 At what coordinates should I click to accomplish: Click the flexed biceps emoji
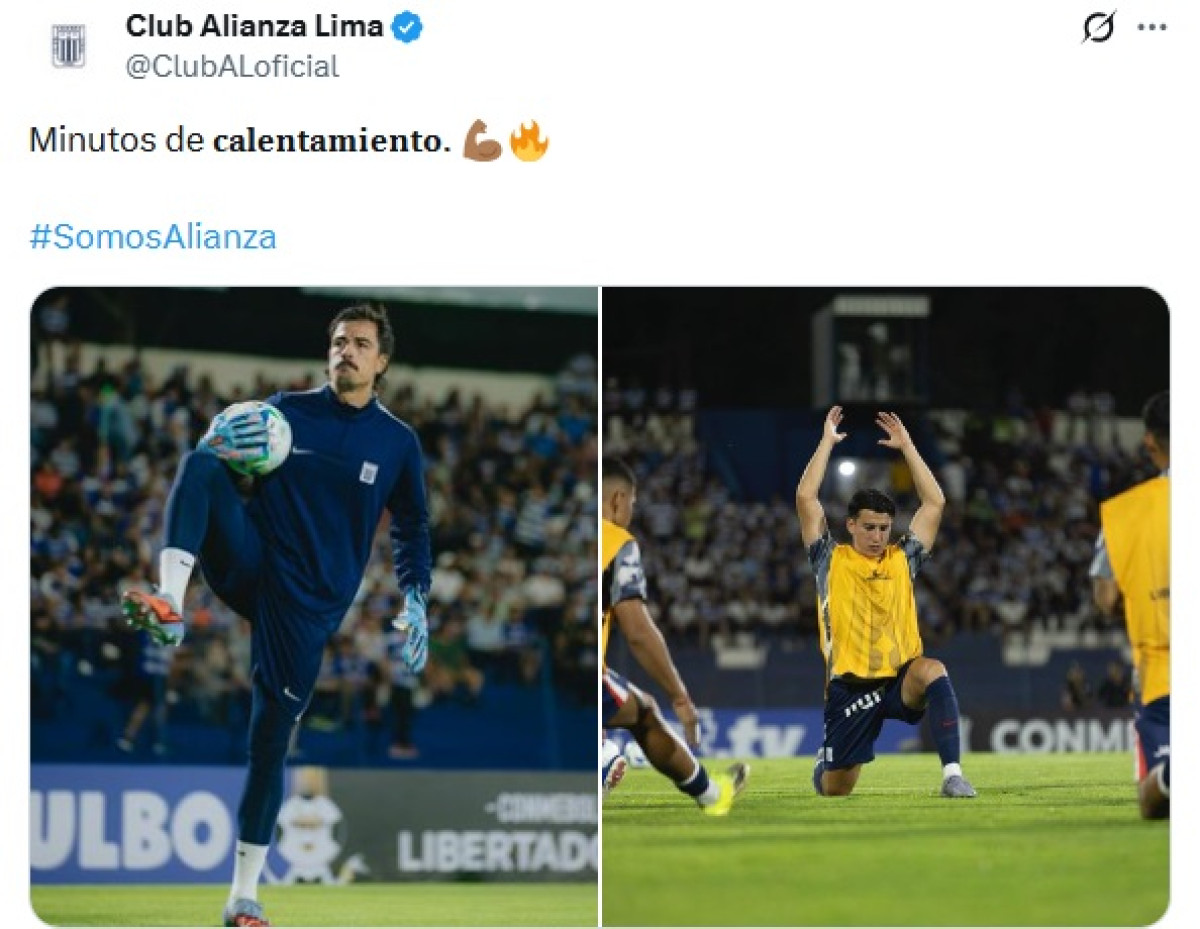(482, 141)
